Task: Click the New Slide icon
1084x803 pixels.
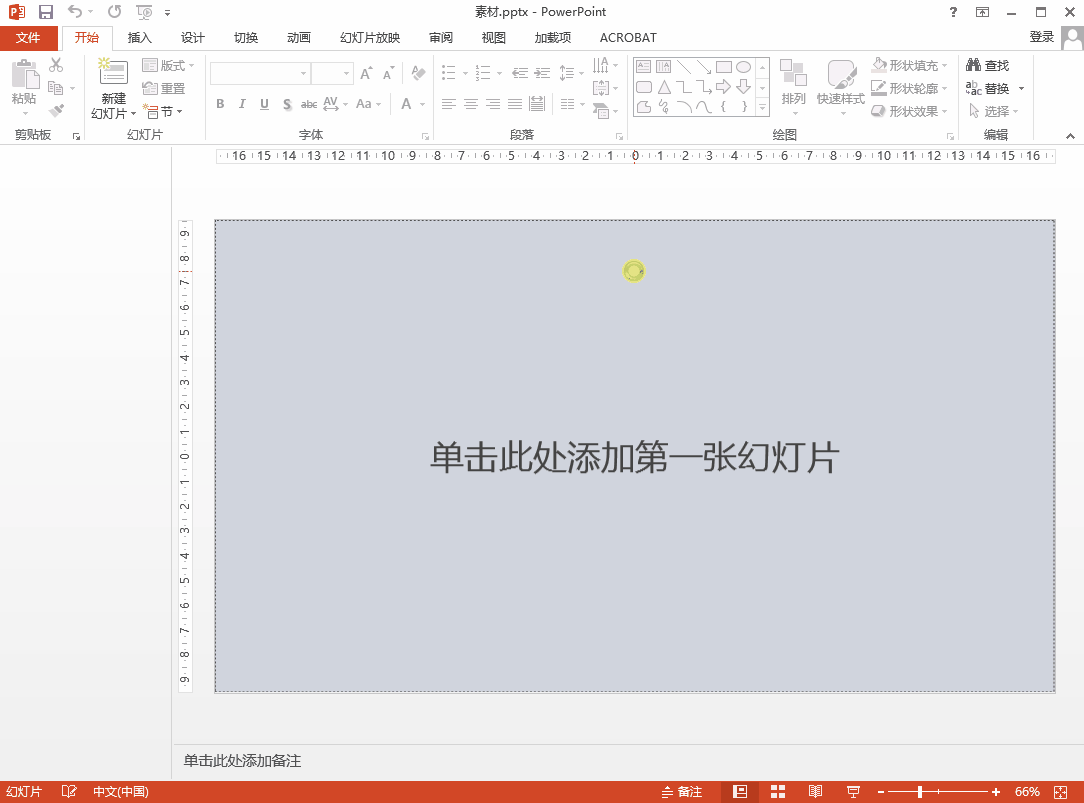Action: 113,73
